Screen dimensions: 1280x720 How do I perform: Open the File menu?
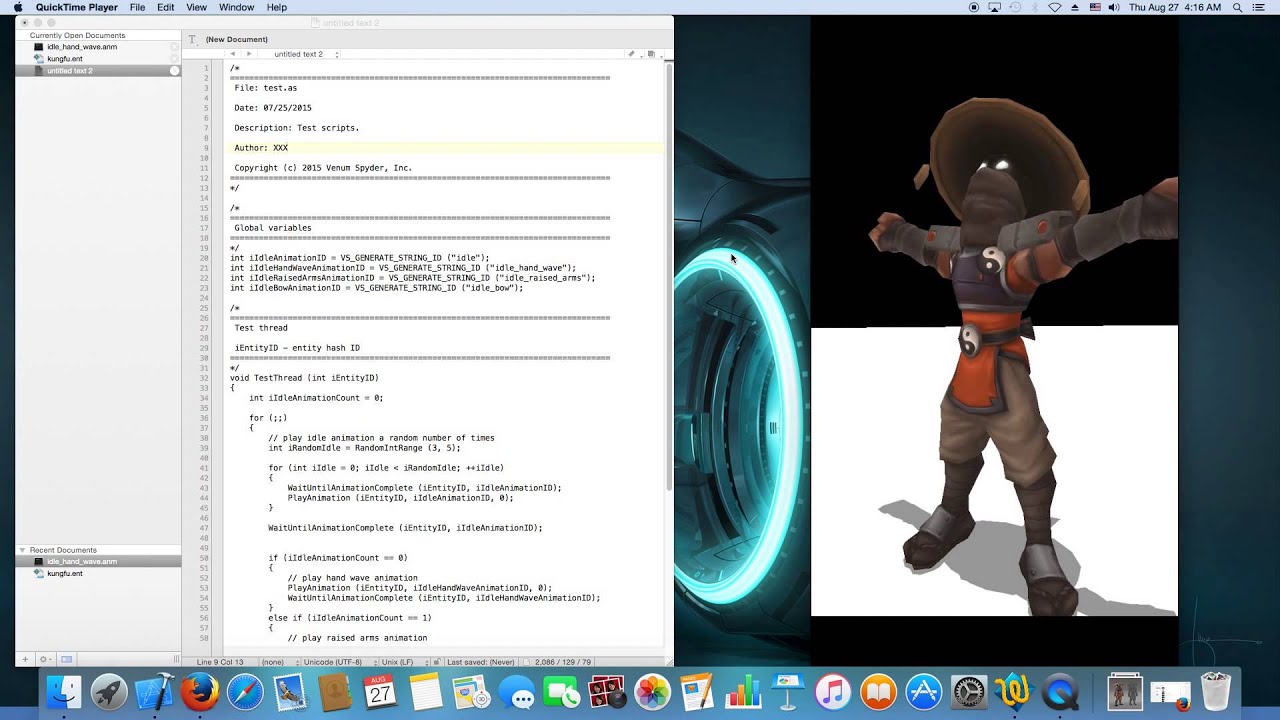137,7
